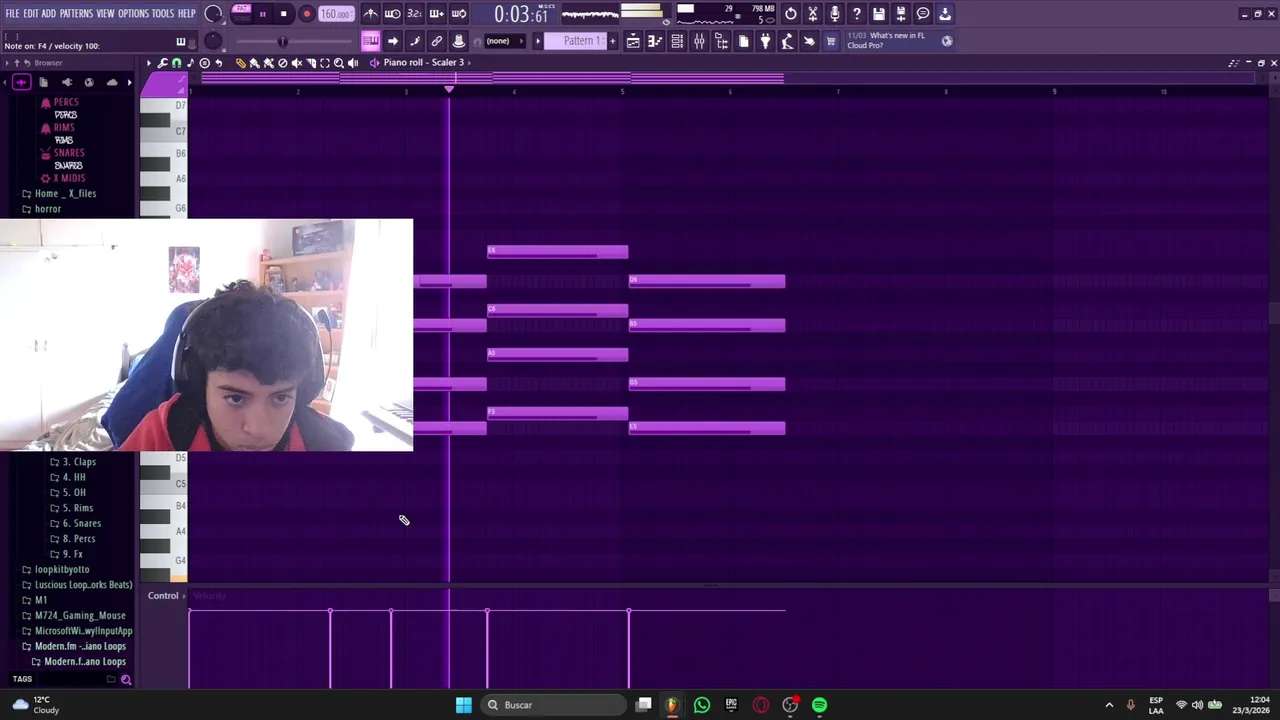Select the piano roll draw pencil tool
The width and height of the screenshot is (1280, 720).
pos(240,63)
